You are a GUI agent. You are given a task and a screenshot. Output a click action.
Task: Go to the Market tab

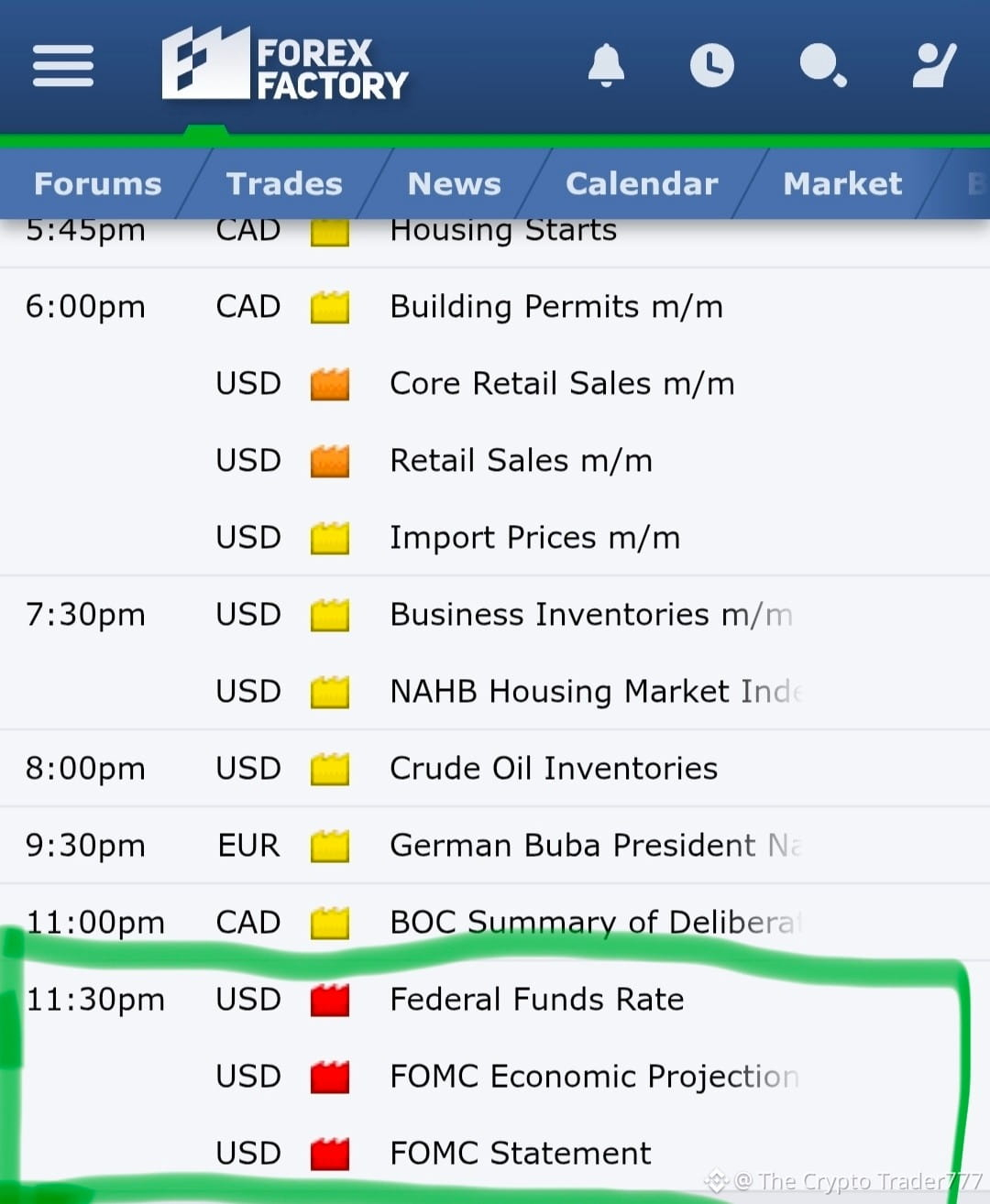point(842,183)
